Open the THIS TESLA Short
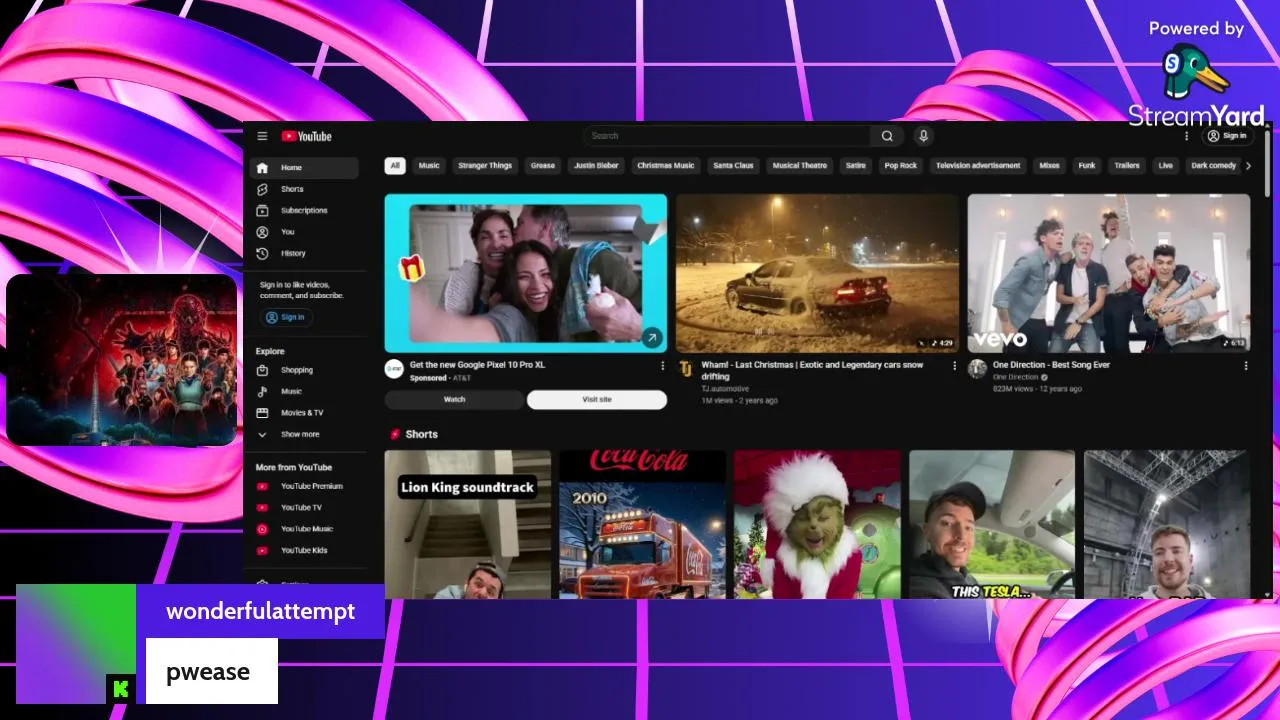 pos(992,524)
